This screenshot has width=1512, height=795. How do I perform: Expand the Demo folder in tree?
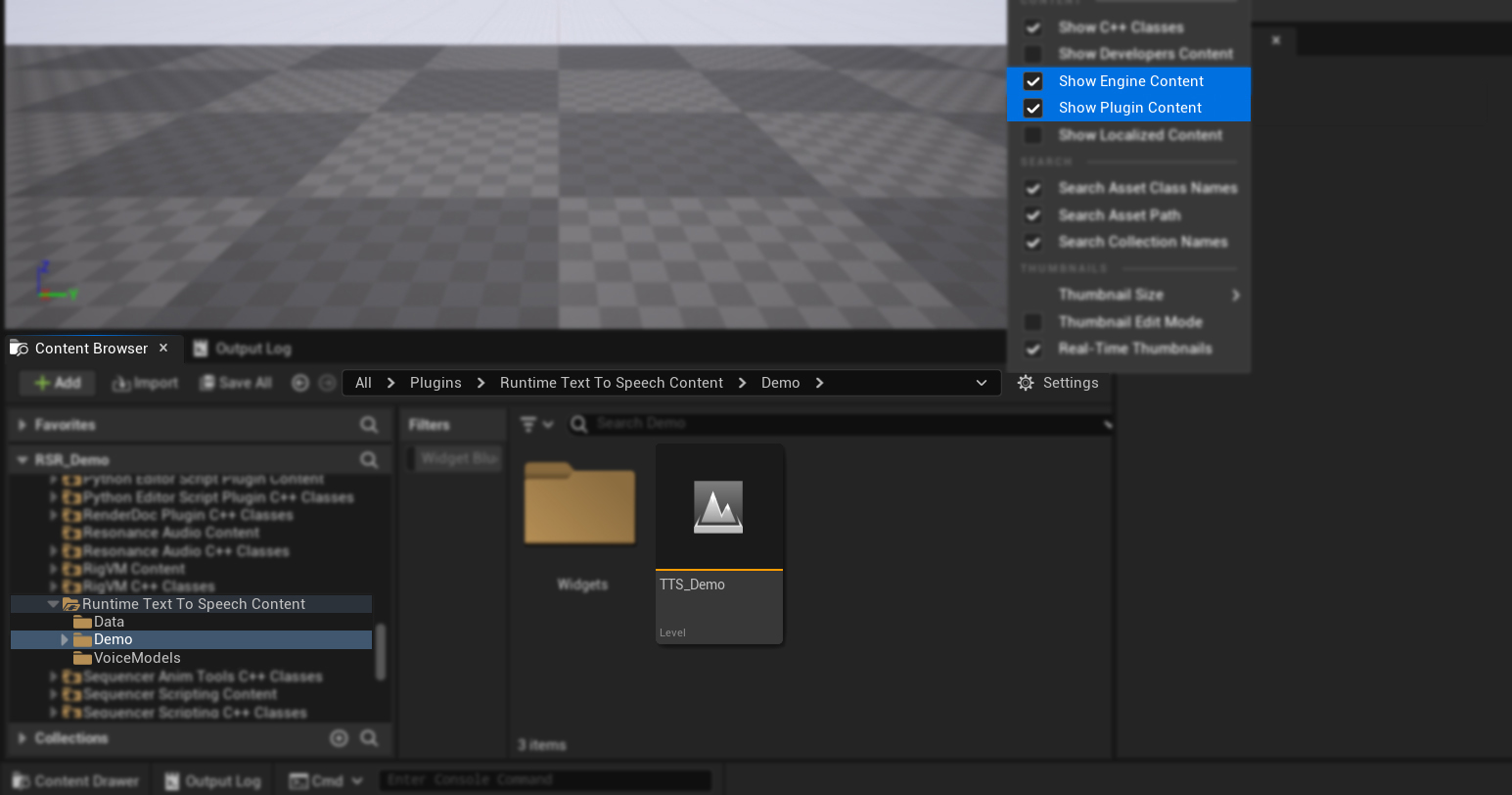pyautogui.click(x=65, y=639)
